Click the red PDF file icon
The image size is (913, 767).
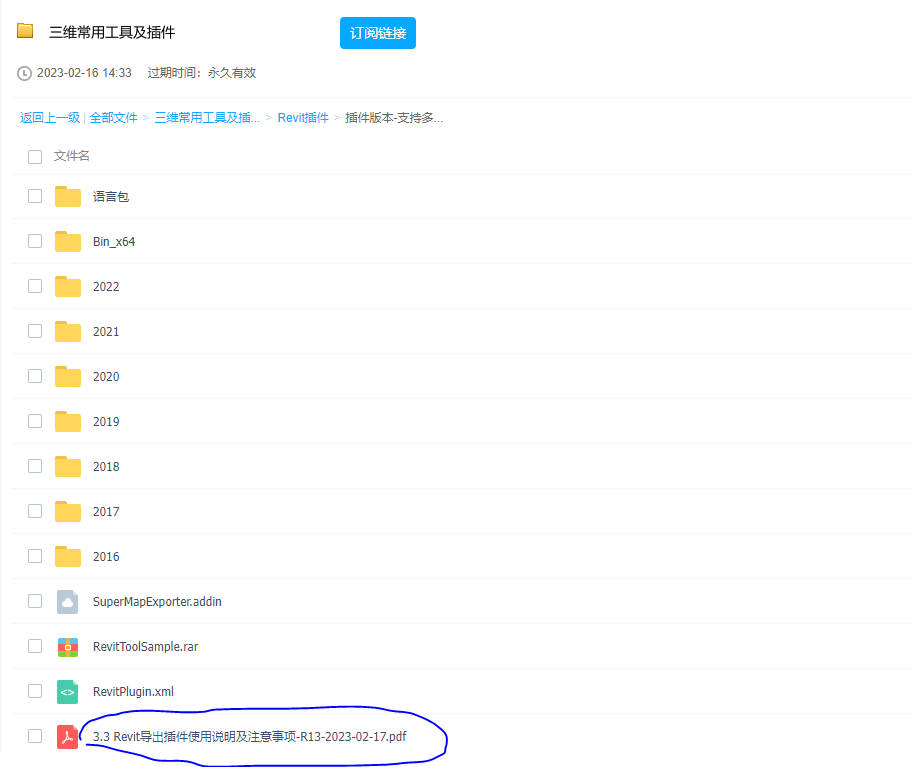(x=68, y=737)
